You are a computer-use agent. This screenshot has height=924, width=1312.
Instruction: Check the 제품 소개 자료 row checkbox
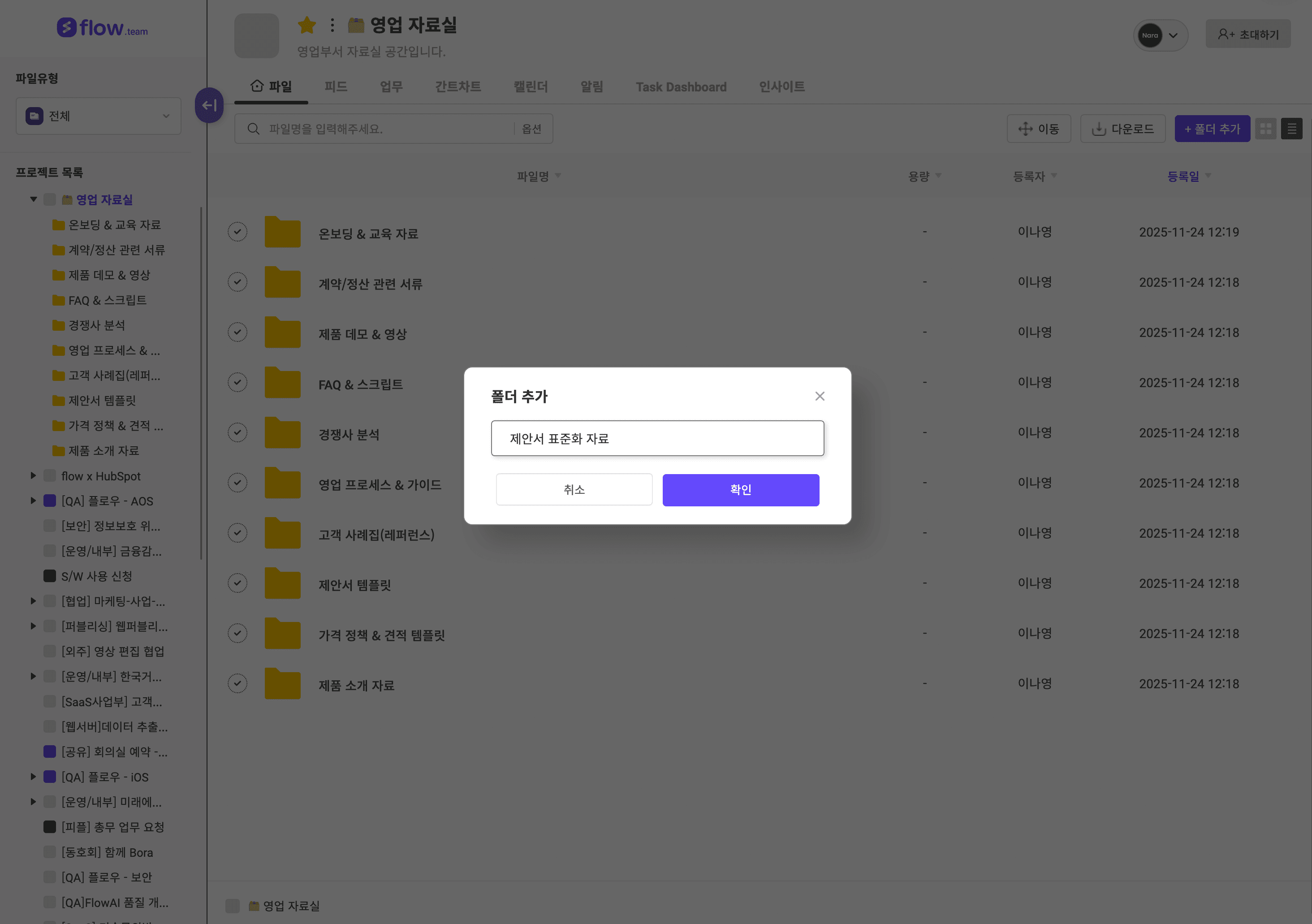point(238,683)
